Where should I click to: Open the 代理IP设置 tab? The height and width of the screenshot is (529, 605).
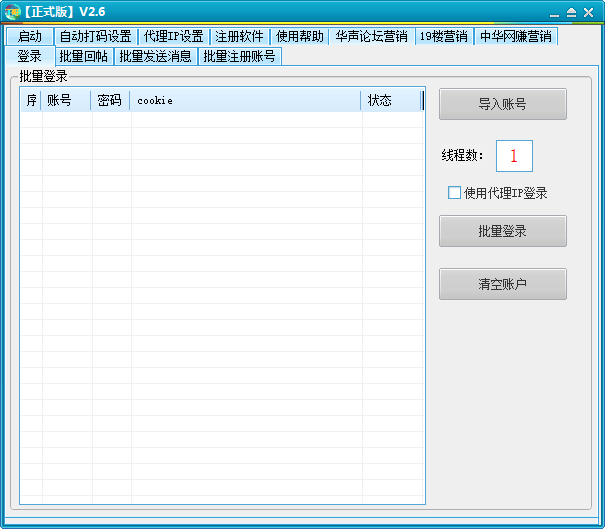click(173, 36)
